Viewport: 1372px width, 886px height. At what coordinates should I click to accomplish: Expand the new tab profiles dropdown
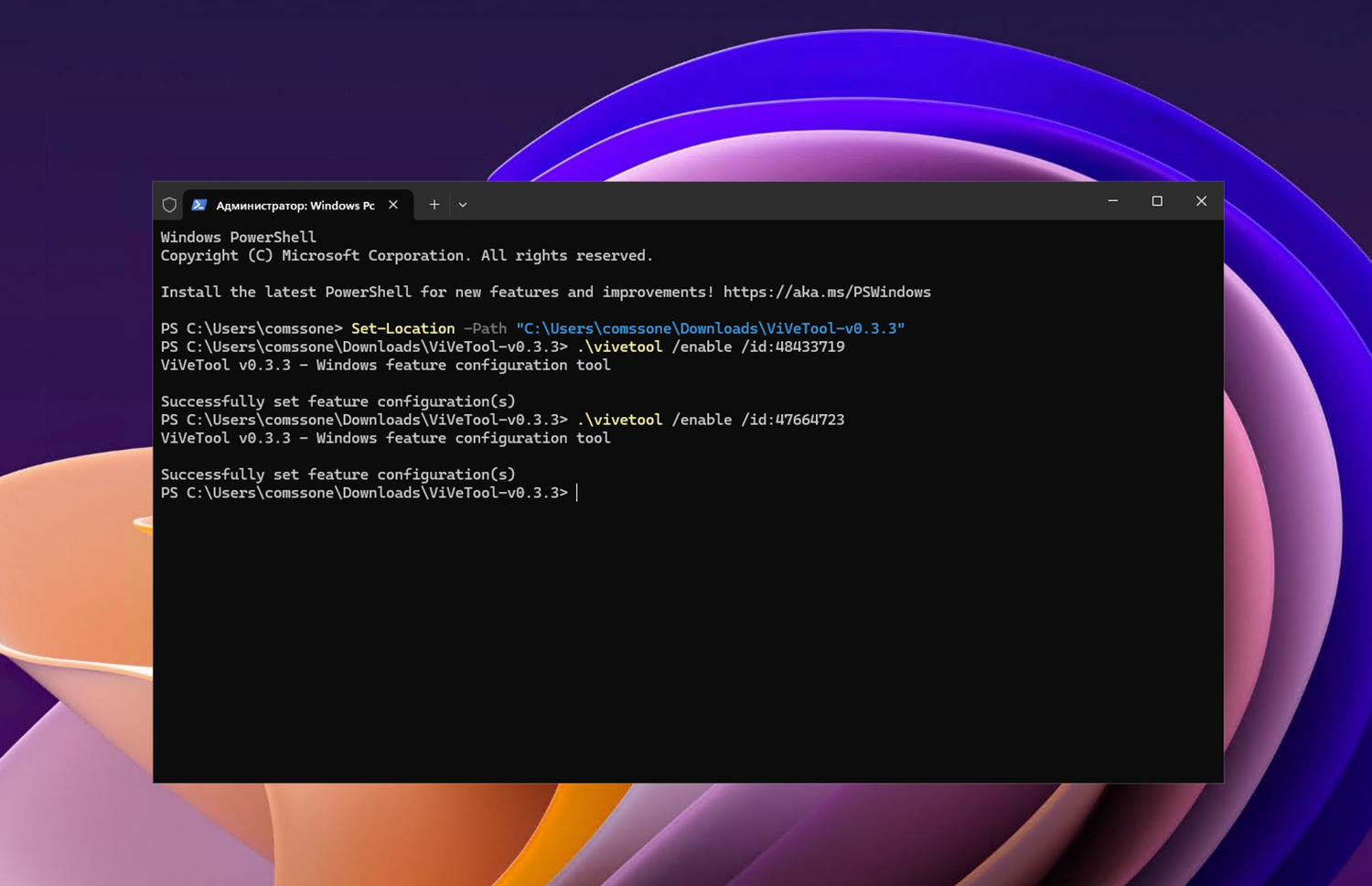[x=463, y=205]
